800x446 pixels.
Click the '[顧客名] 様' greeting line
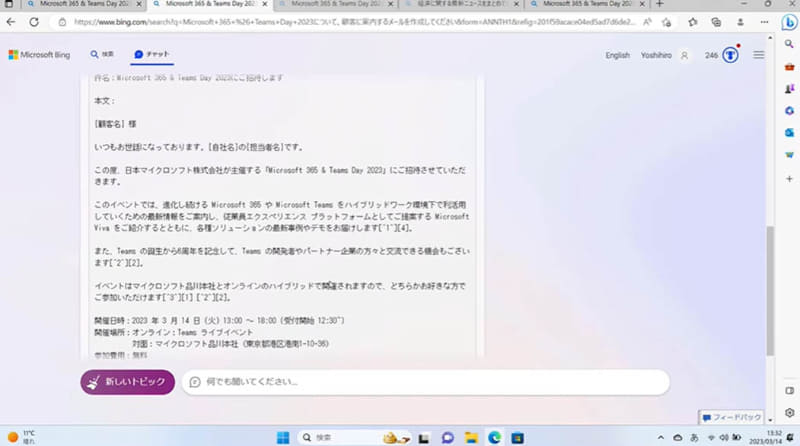[x=115, y=124]
